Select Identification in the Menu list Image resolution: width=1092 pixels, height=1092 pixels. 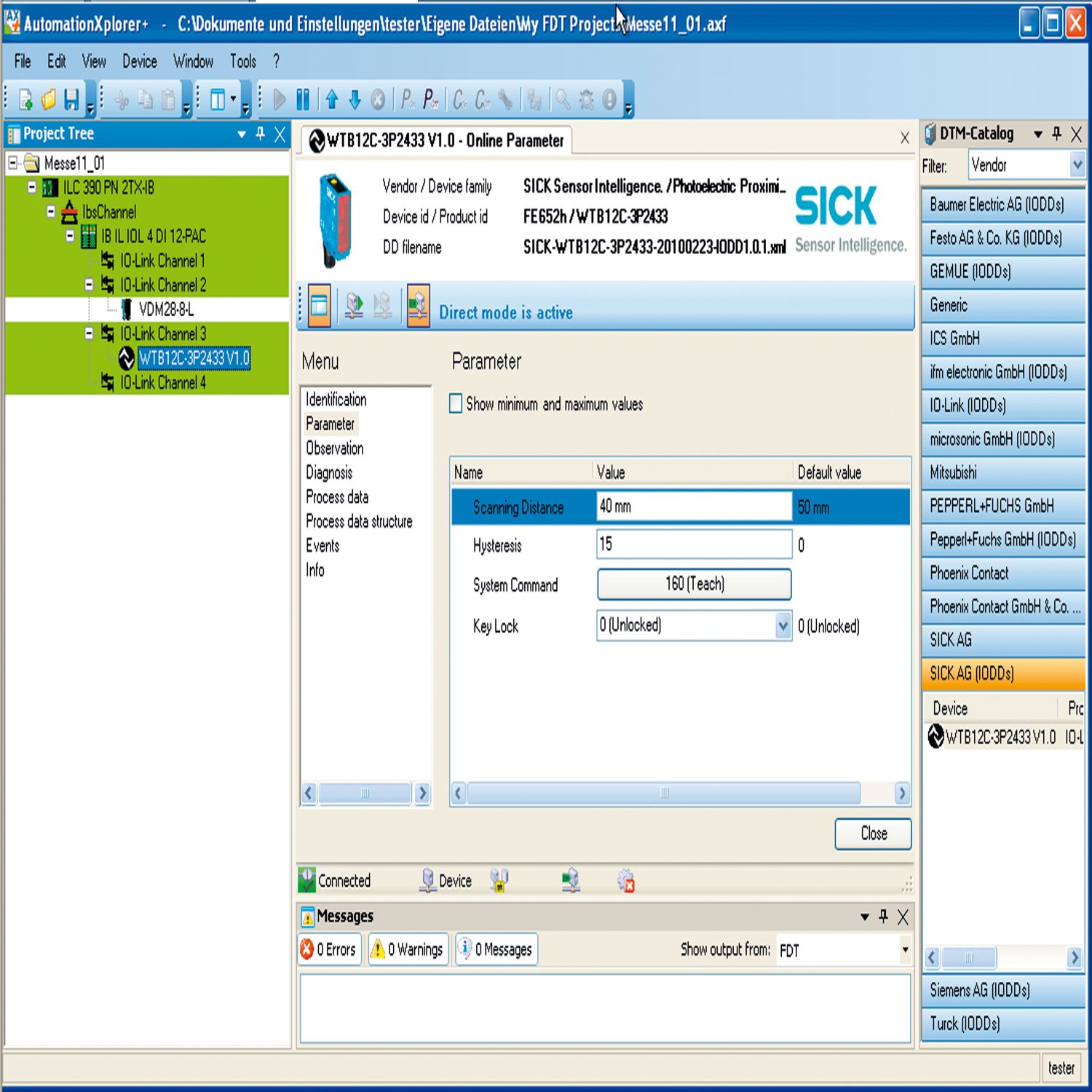point(336,399)
